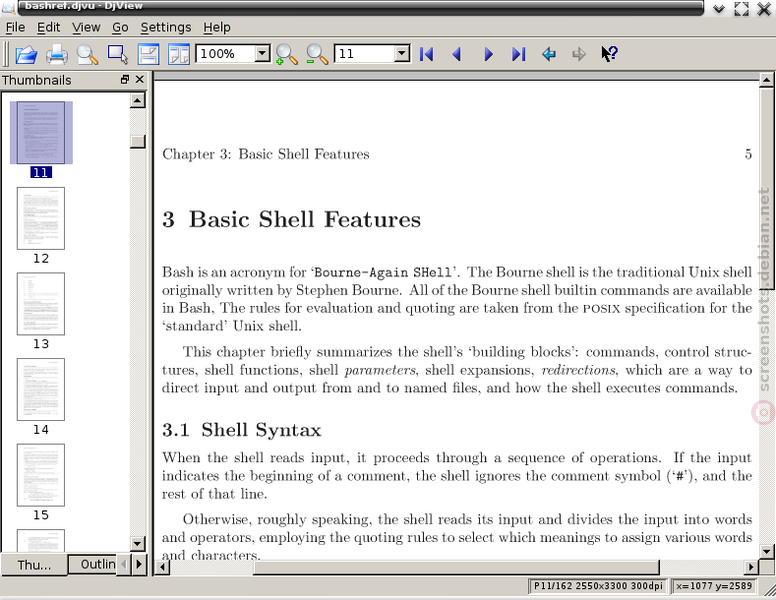The height and width of the screenshot is (600, 776).
Task: Select page 12 thumbnail
Action: pyautogui.click(x=41, y=218)
